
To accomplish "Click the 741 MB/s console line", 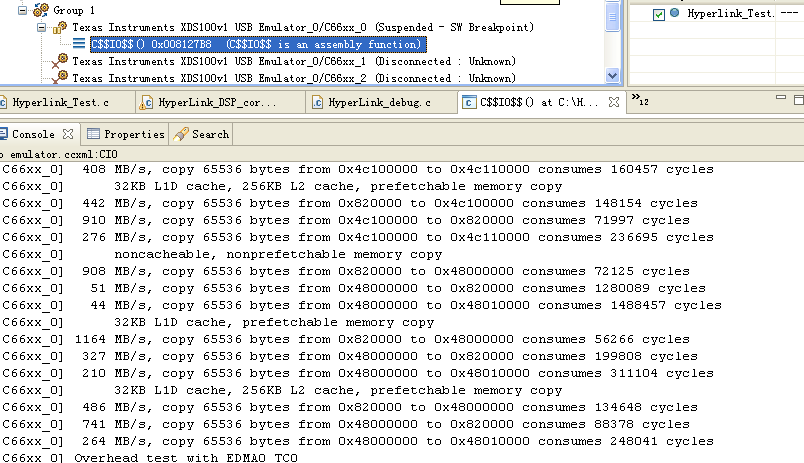I will tap(346, 424).
